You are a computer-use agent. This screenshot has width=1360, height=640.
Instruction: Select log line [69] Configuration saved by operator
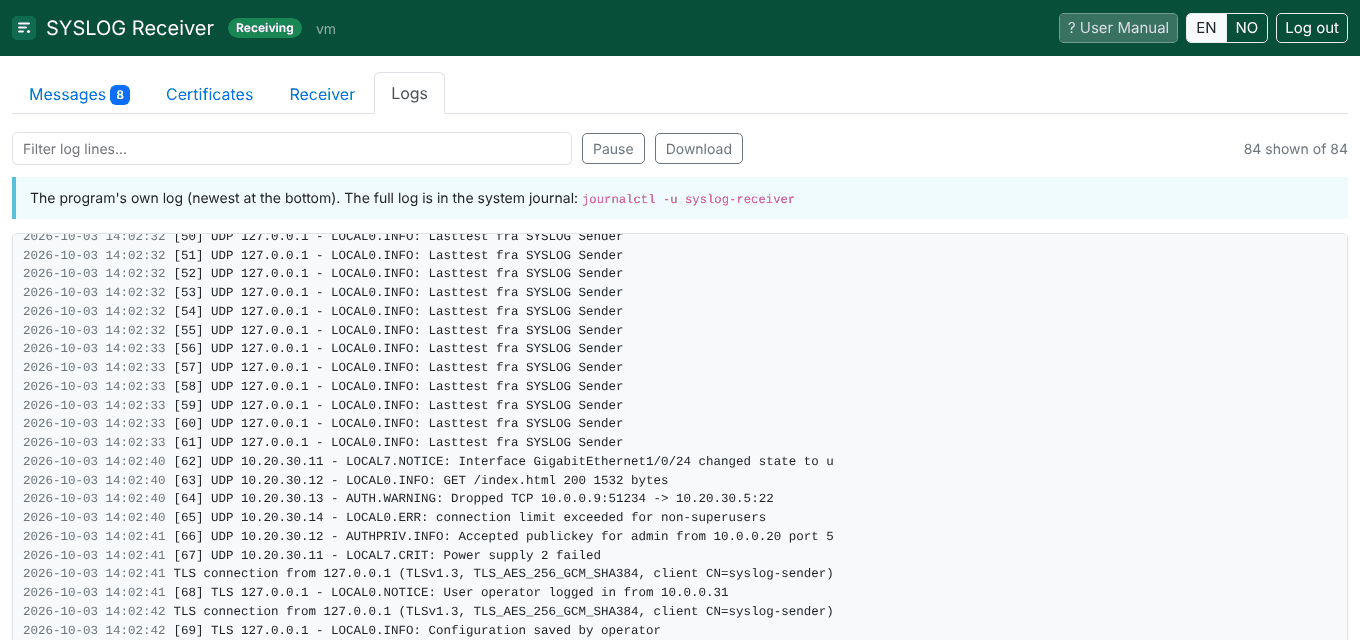(x=342, y=630)
